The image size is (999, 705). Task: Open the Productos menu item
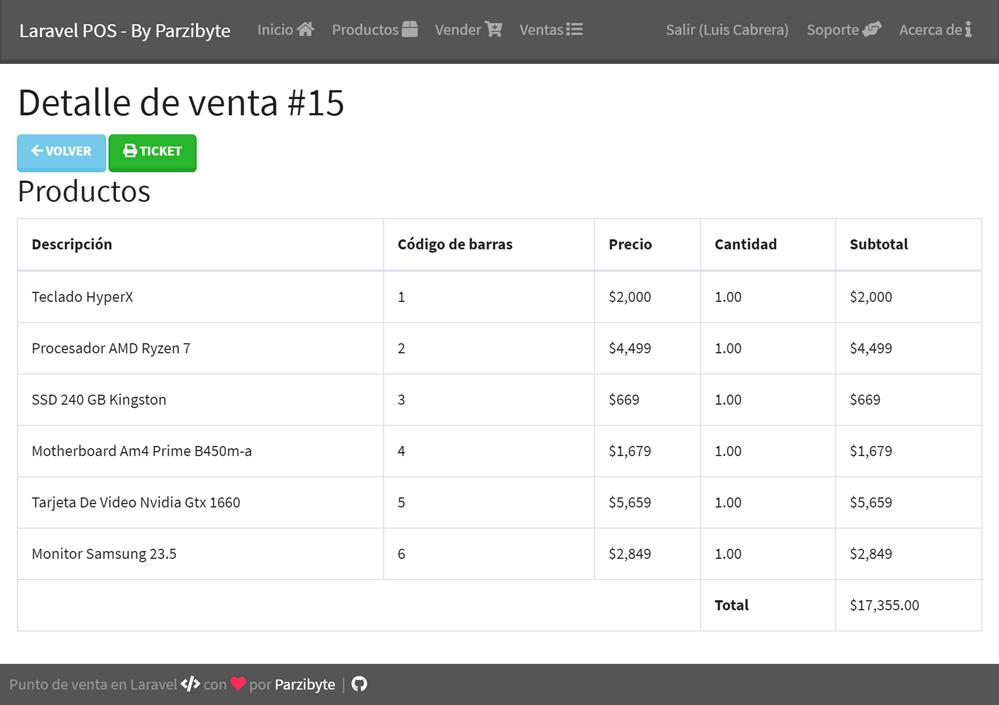pyautogui.click(x=364, y=29)
